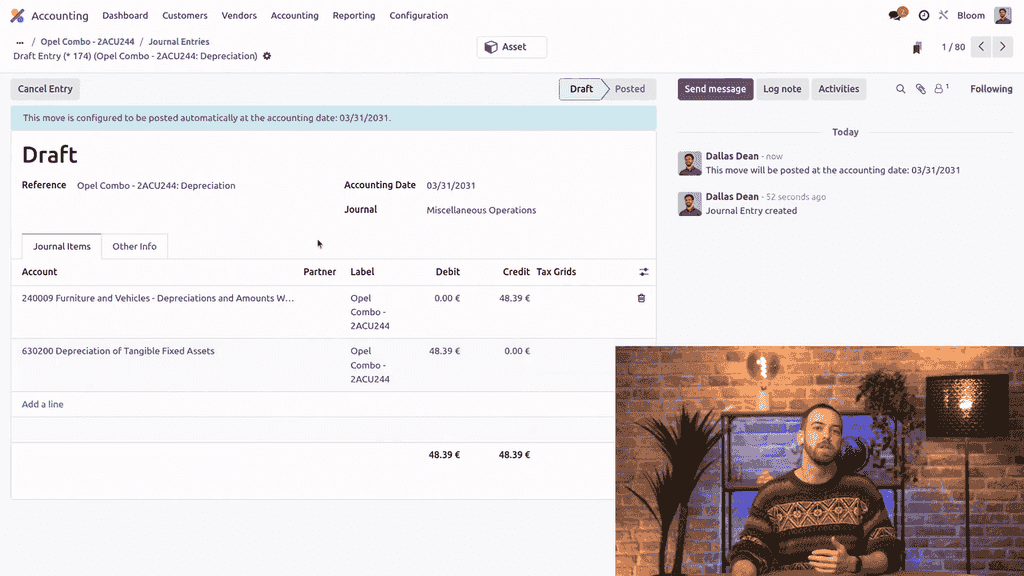Go to the next record
The image size is (1024, 576).
(1003, 47)
